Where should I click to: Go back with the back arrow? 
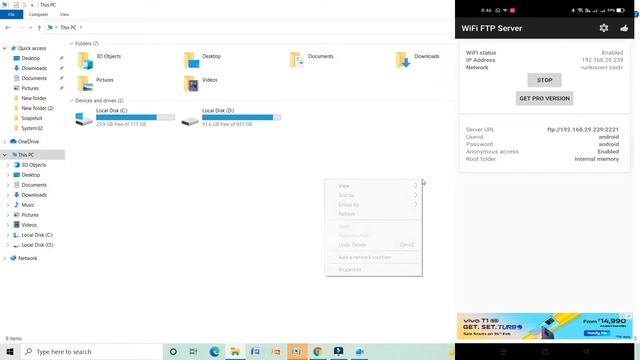[x=8, y=27]
